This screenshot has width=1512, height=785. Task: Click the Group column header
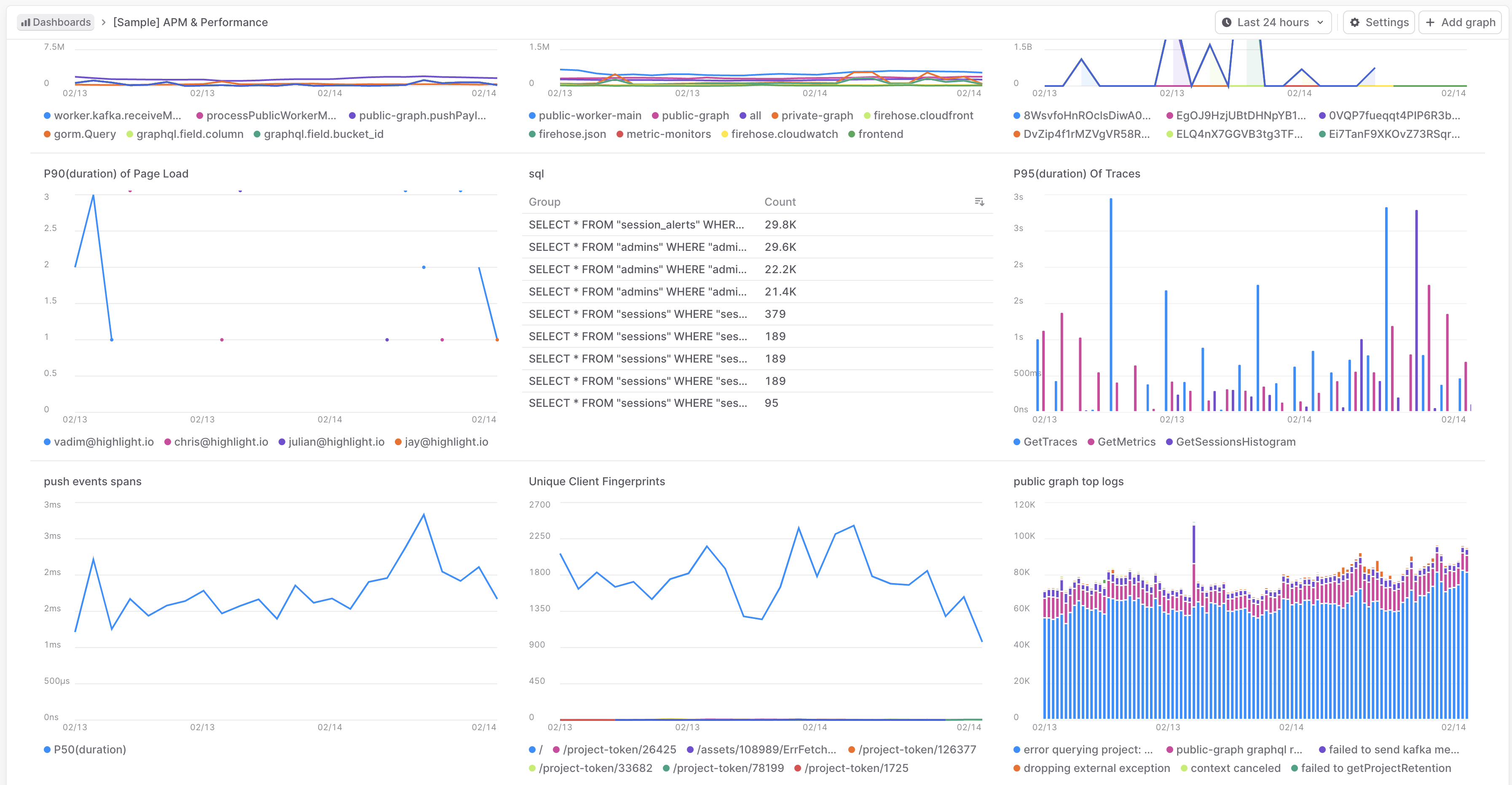[x=544, y=202]
